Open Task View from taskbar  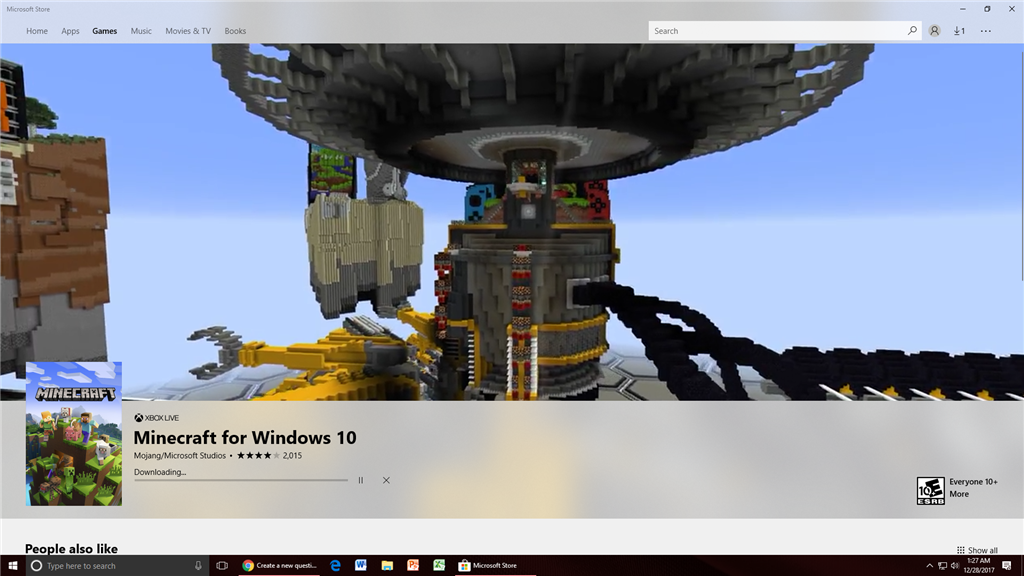(222, 566)
